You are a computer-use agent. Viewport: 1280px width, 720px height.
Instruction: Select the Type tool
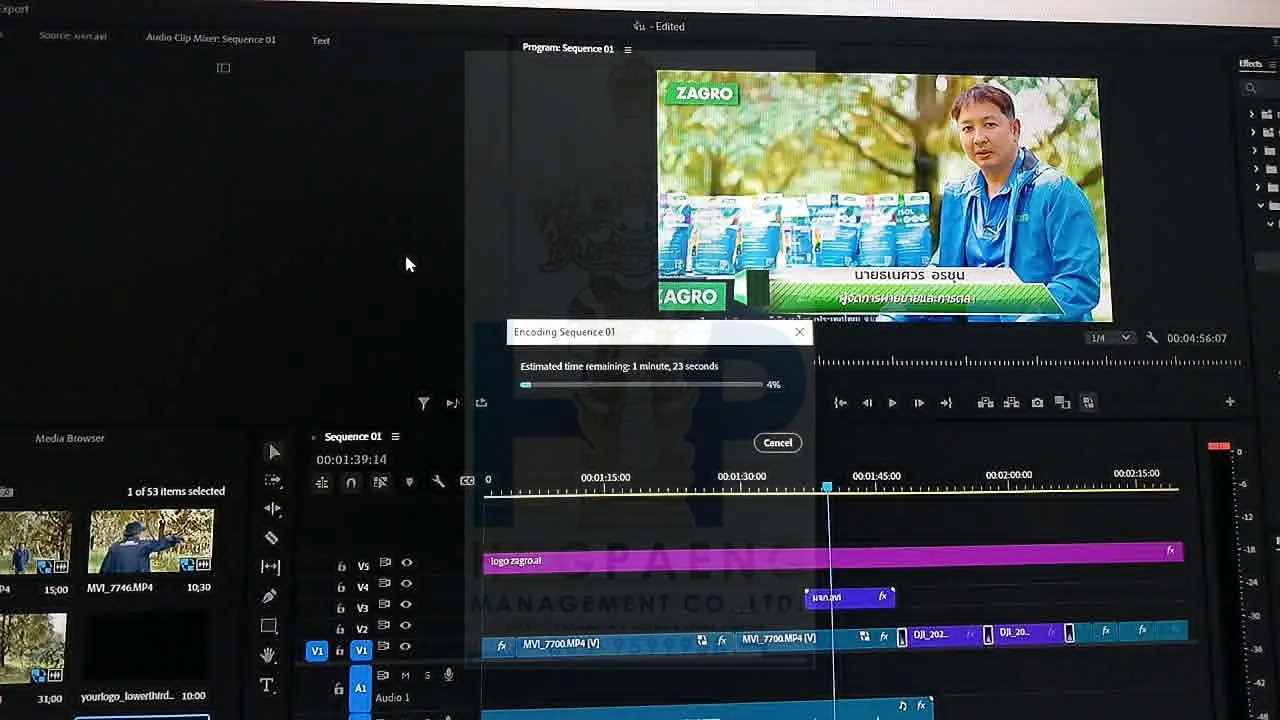tap(267, 685)
